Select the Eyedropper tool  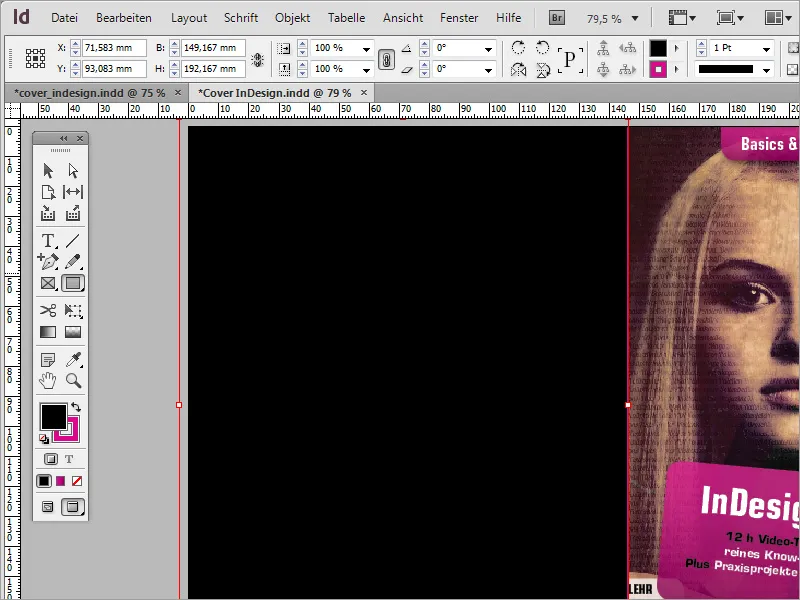74,360
